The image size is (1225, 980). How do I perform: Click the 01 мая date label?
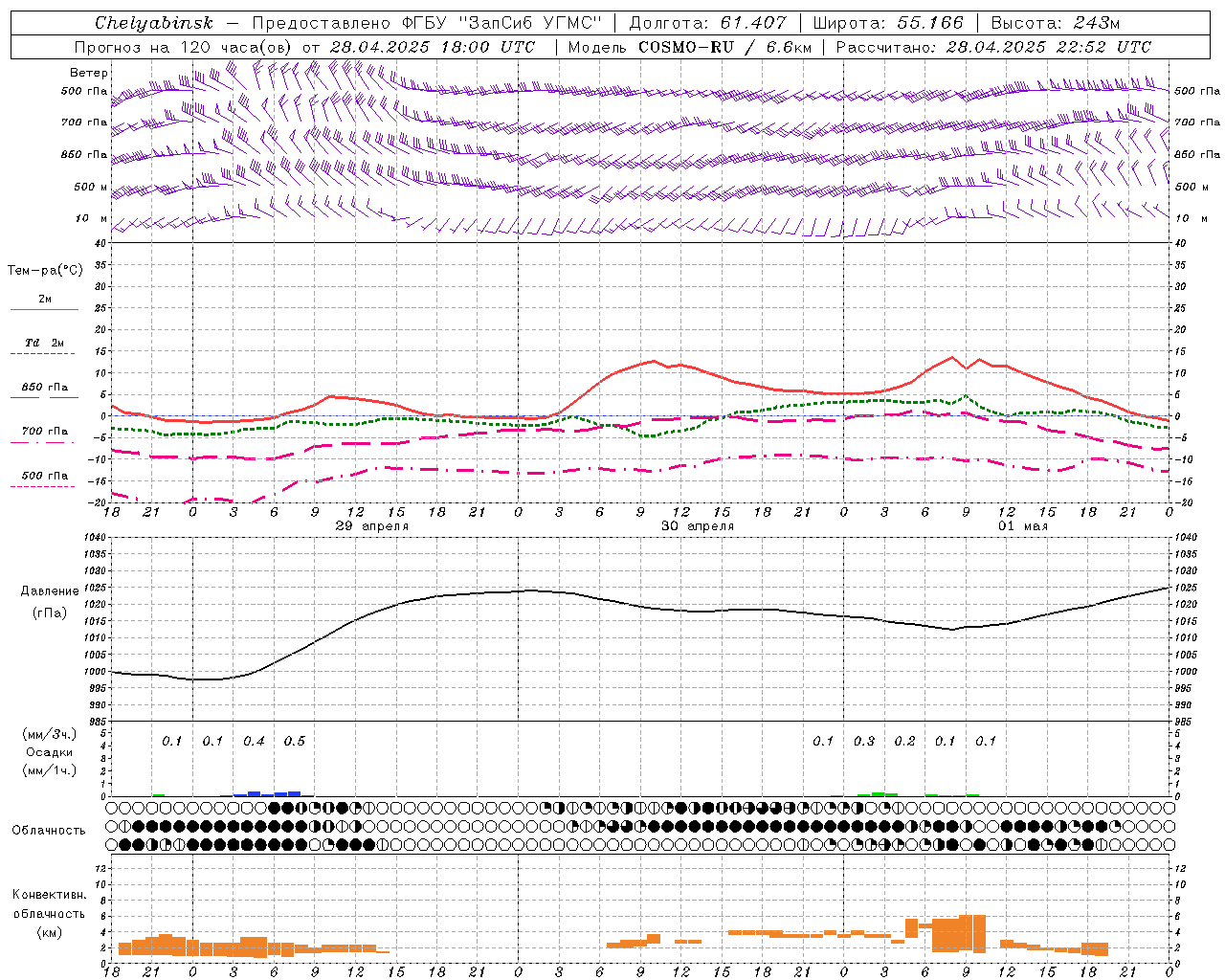point(1023,526)
